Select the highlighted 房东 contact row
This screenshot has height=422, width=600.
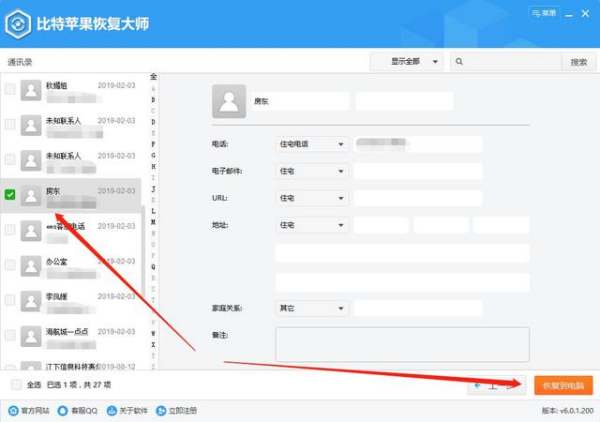click(x=70, y=196)
